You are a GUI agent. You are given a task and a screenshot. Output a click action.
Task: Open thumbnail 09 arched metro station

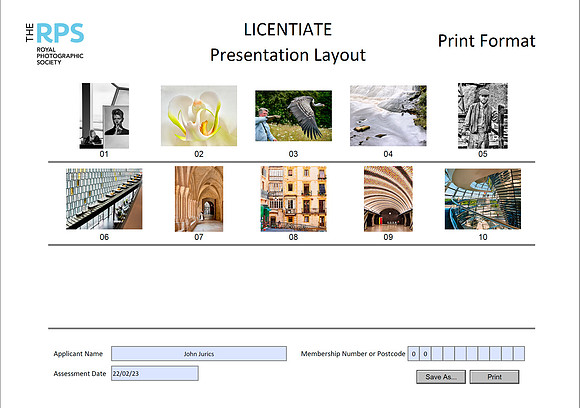pos(388,199)
